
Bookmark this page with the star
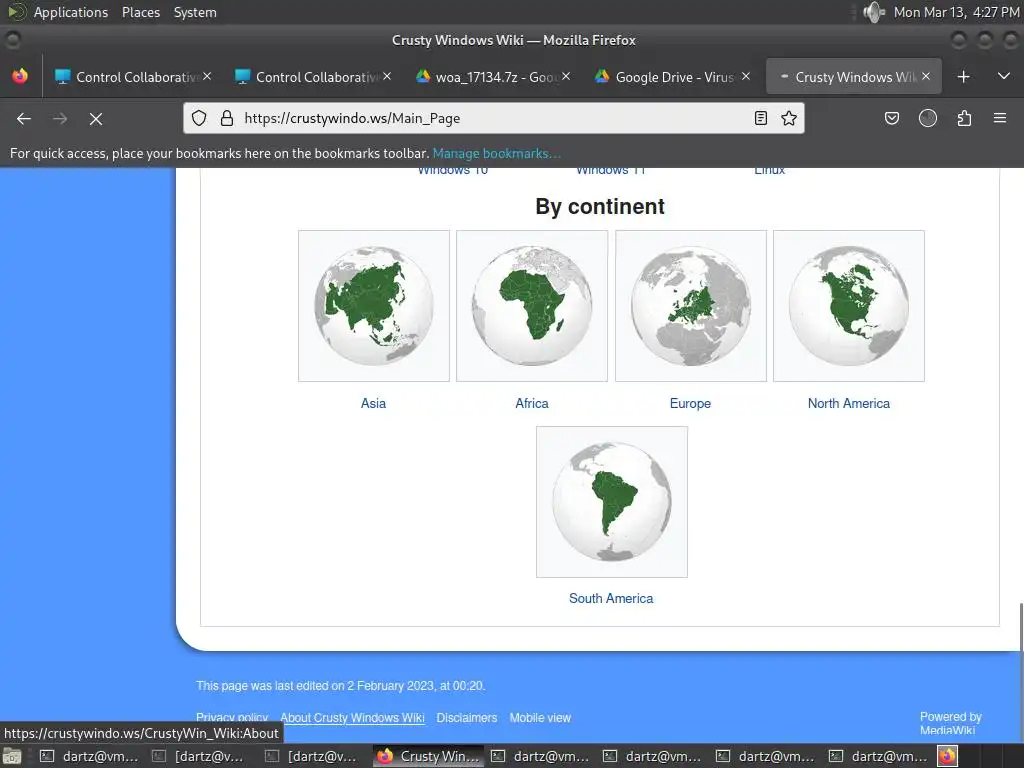(789, 118)
